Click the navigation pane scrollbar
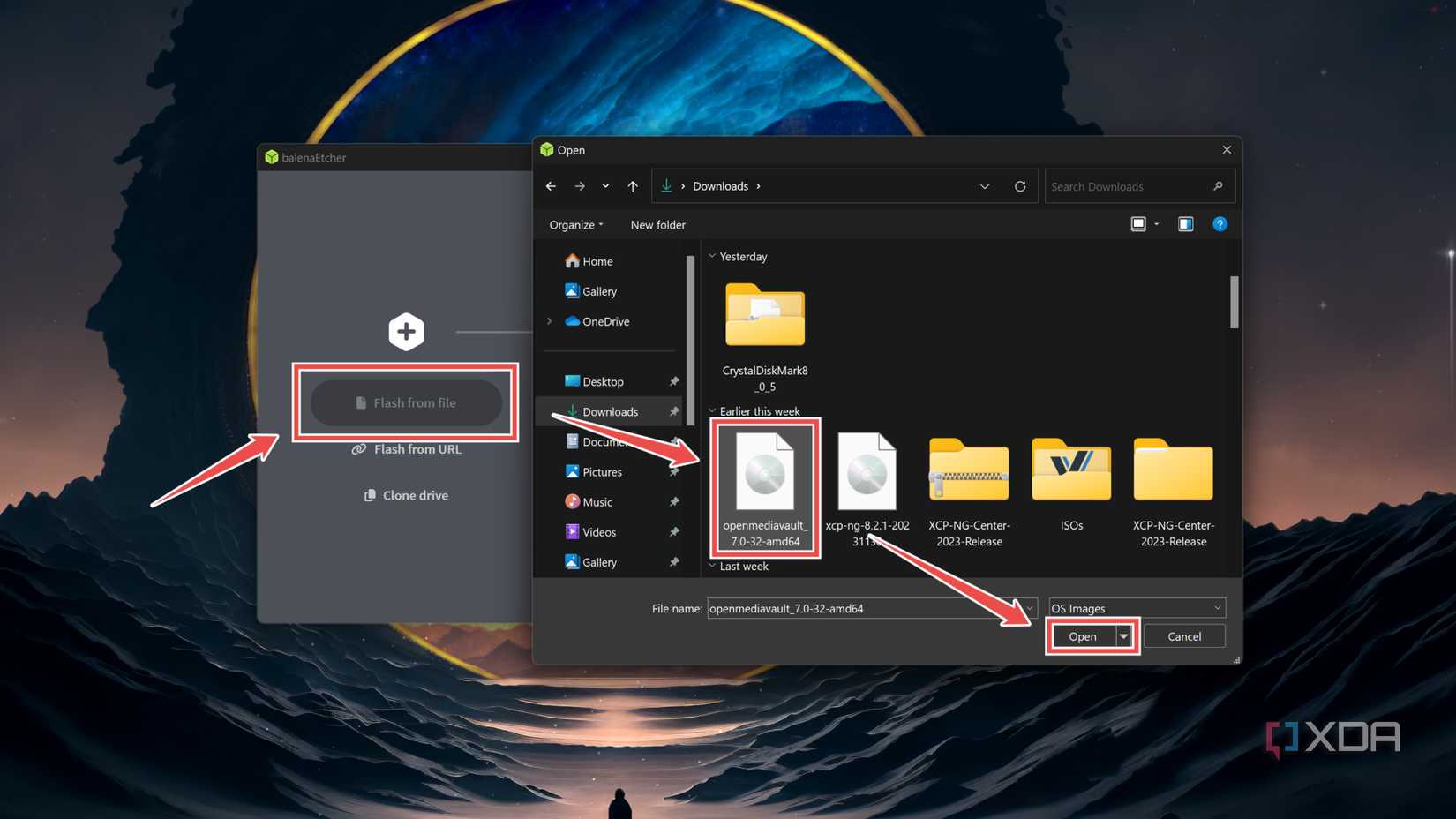 tap(690, 340)
